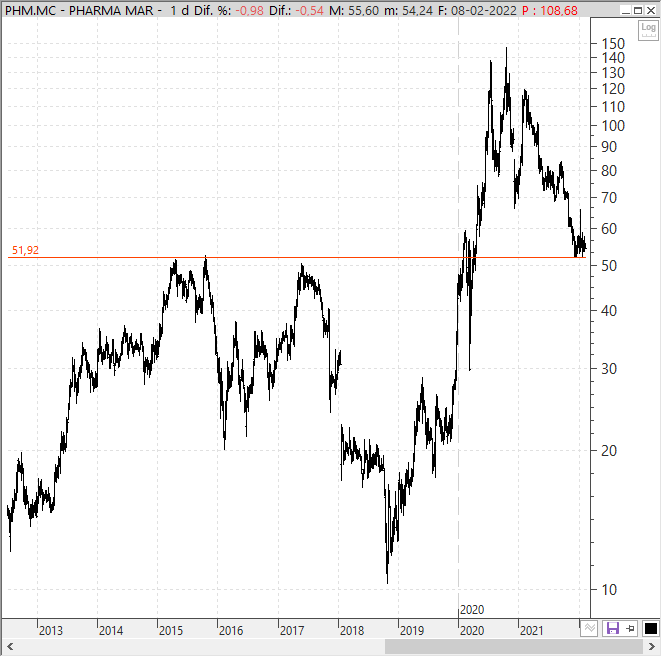The height and width of the screenshot is (657, 662).
Task: Click the 70 price axis label
Action: [609, 197]
